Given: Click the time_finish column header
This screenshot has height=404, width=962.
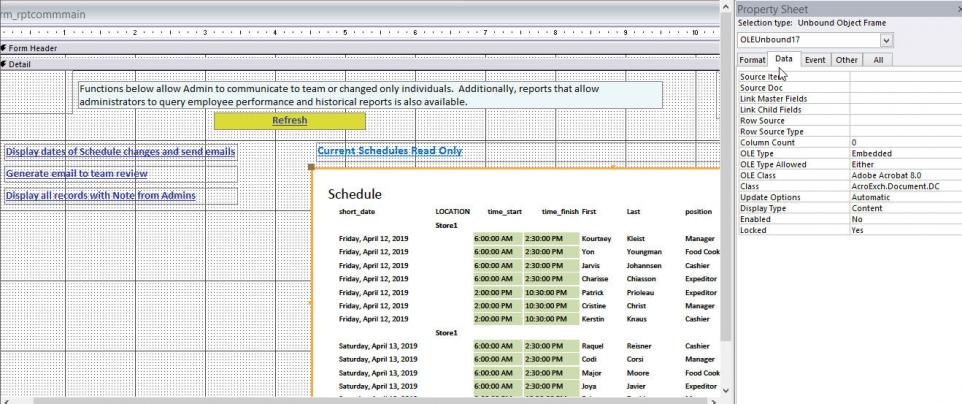Looking at the screenshot, I should click(560, 212).
